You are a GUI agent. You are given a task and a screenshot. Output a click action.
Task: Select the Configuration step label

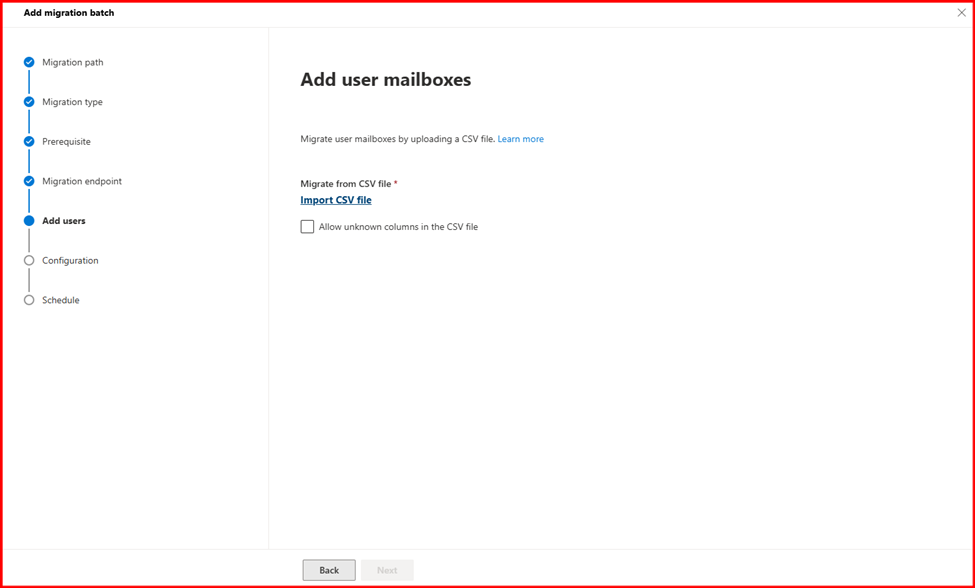pyautogui.click(x=70, y=261)
